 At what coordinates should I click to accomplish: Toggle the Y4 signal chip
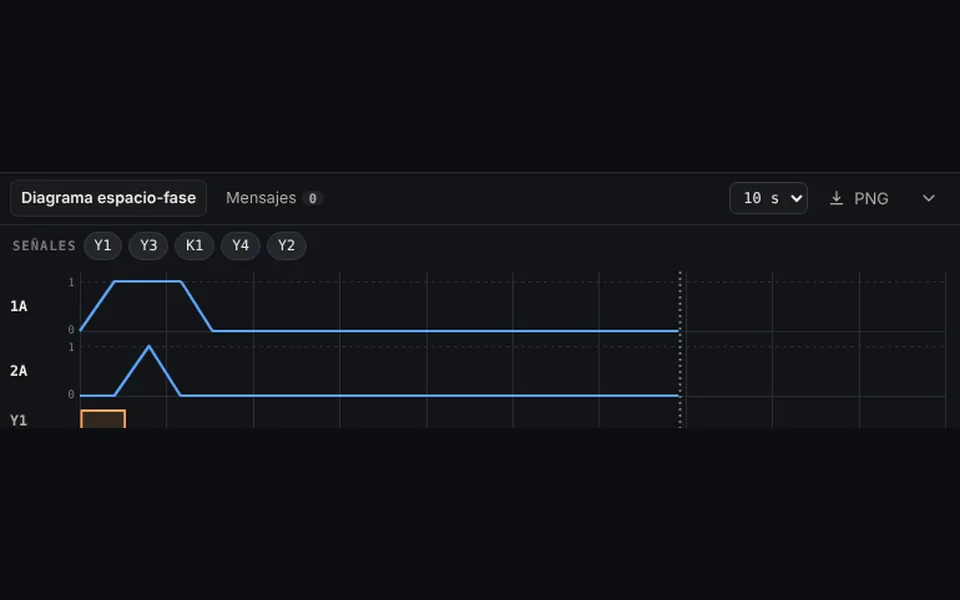240,246
